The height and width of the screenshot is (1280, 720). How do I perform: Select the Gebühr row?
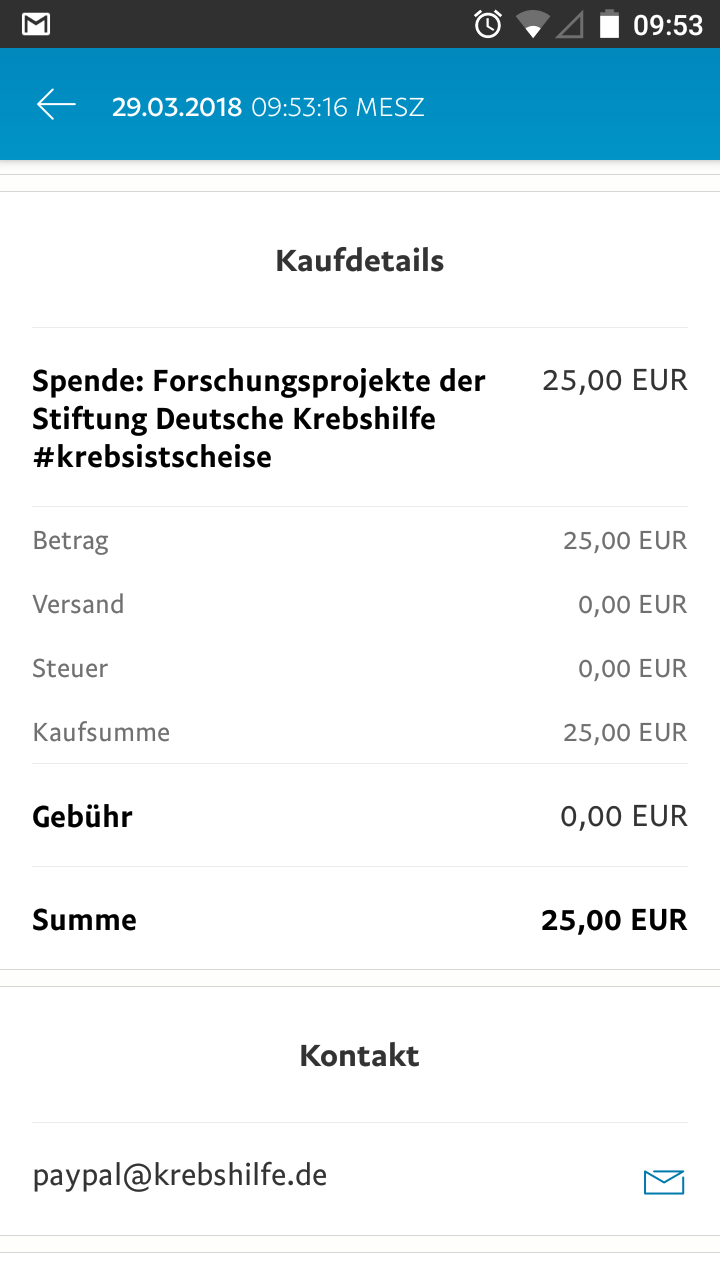360,816
